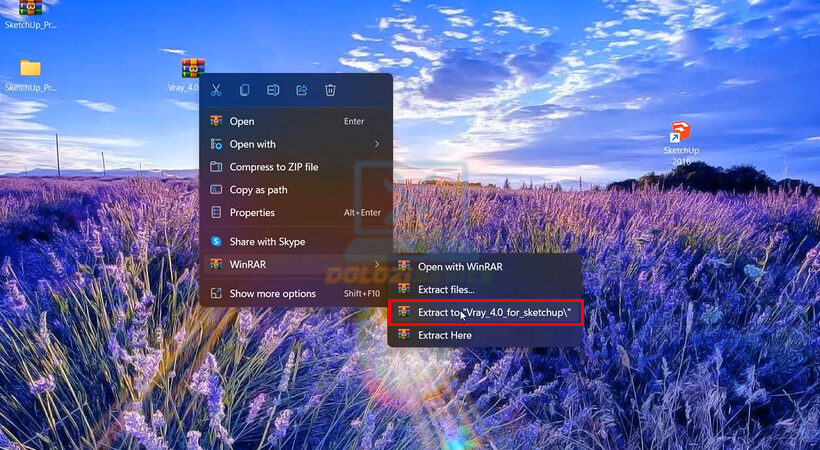Screen dimensions: 820x450
Task: Click the Copy icon in context menu
Action: coord(244,90)
